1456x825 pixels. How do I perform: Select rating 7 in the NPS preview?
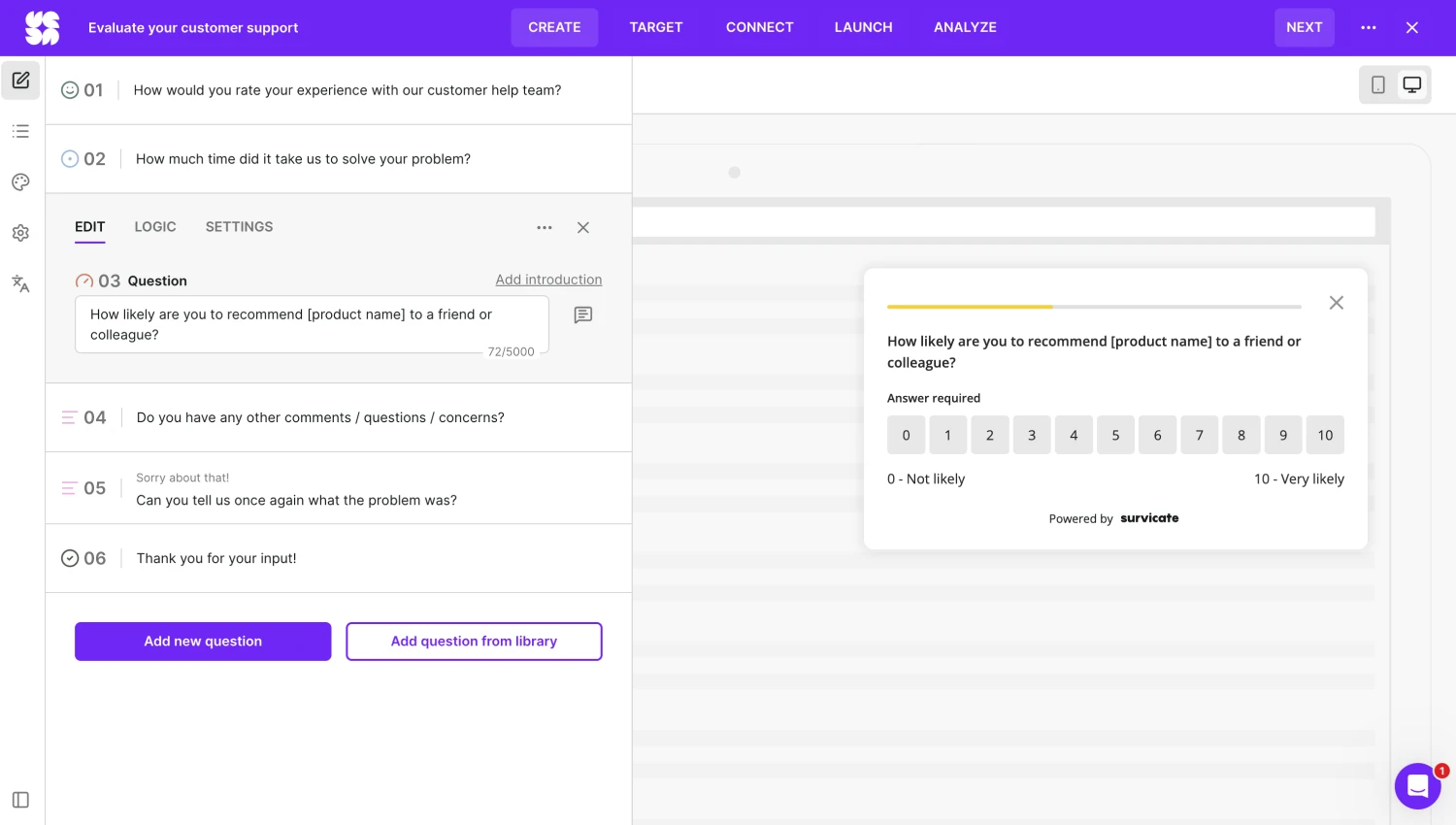pyautogui.click(x=1199, y=436)
